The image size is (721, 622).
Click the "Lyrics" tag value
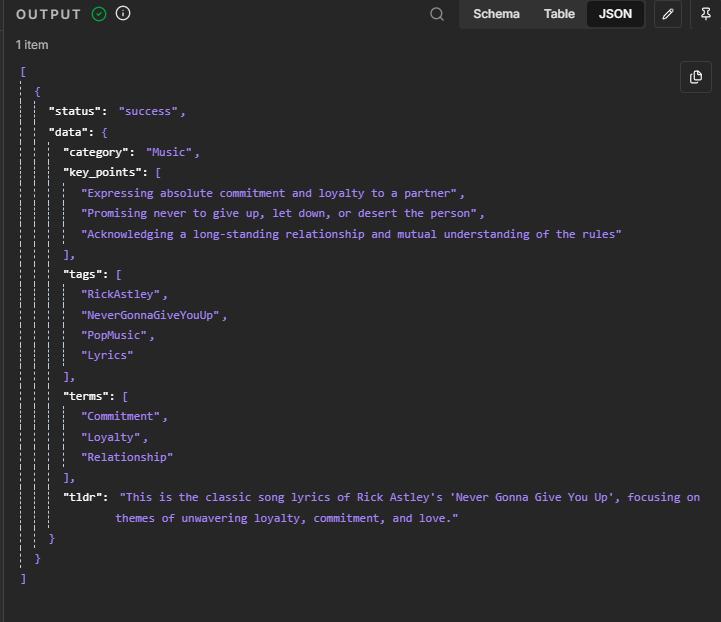pyautogui.click(x=107, y=355)
